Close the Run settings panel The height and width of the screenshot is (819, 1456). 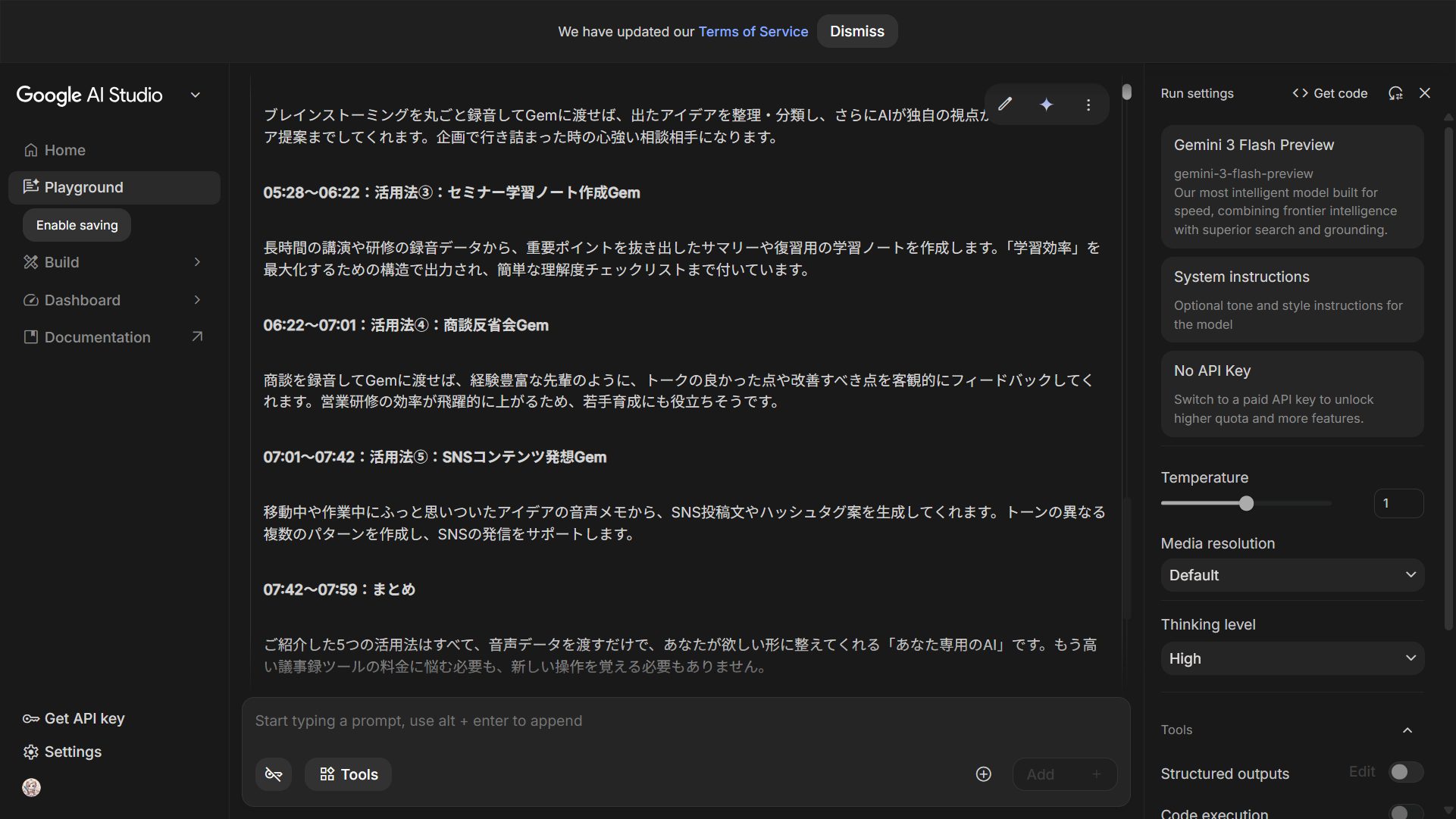point(1424,93)
